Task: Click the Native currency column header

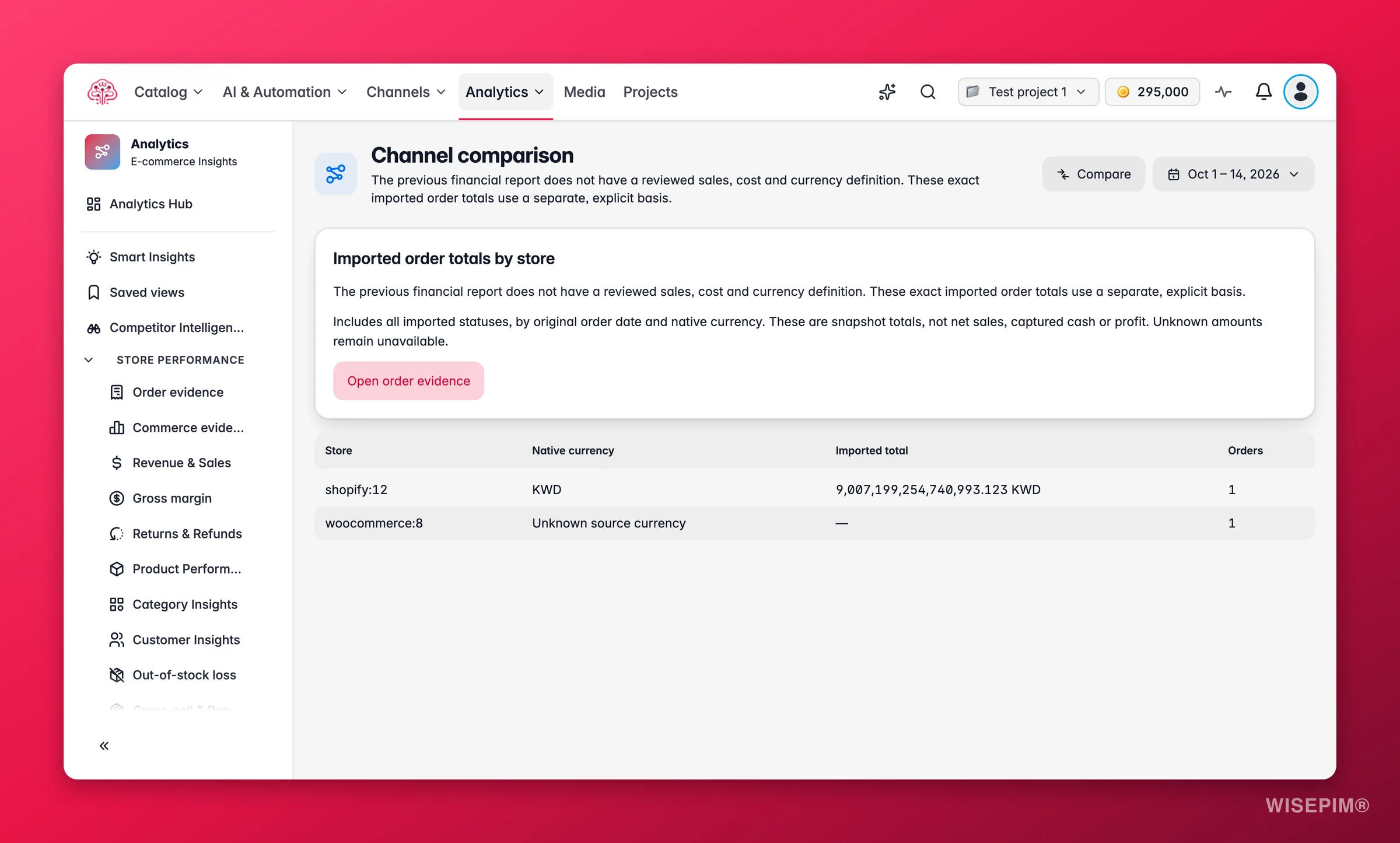Action: pos(573,450)
